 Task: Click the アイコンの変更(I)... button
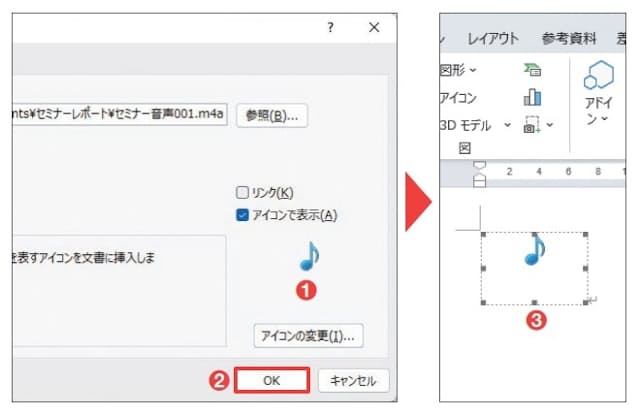(x=308, y=336)
